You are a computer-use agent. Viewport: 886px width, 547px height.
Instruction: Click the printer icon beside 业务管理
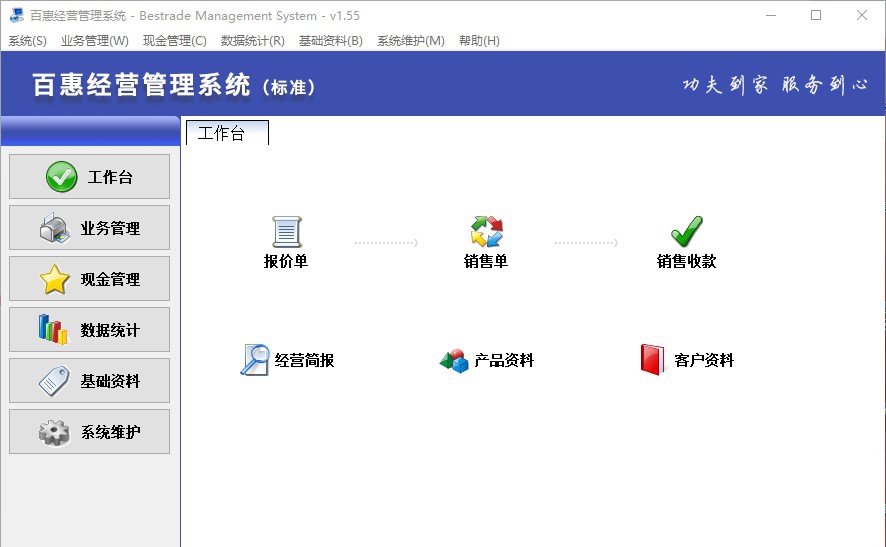54,228
